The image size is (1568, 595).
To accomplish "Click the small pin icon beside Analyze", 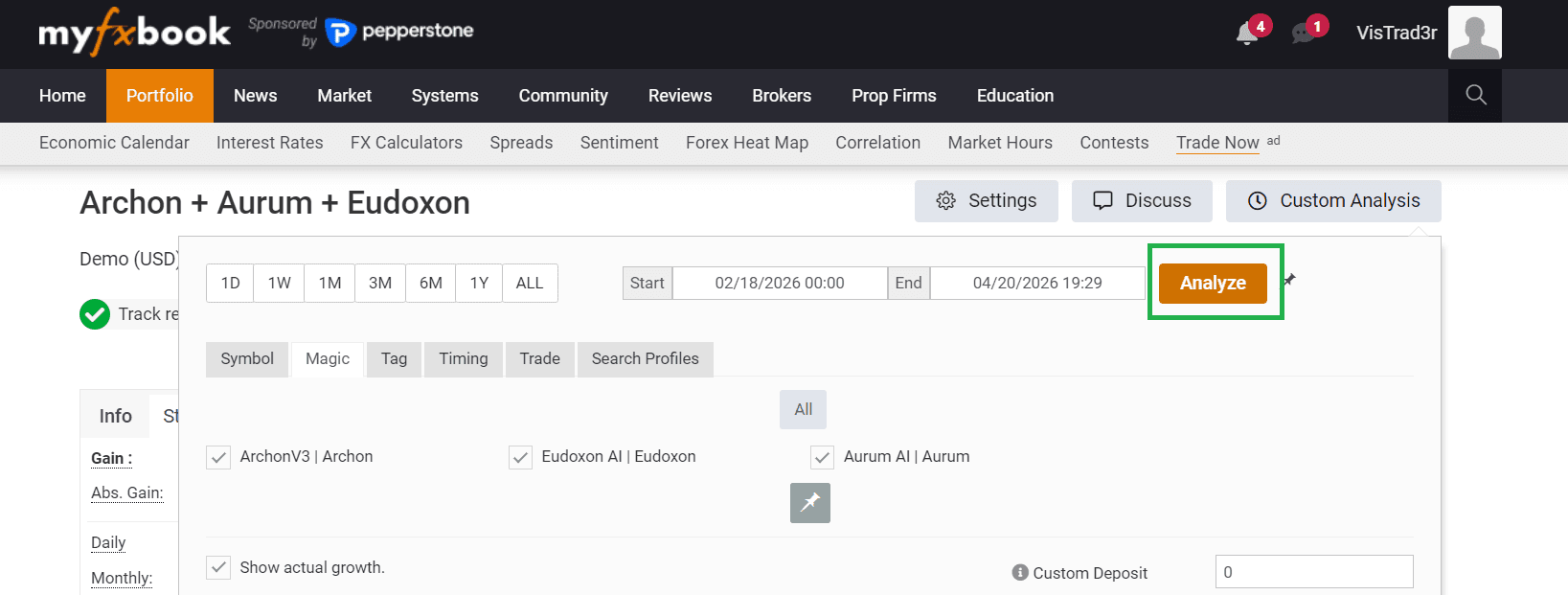I will click(1289, 280).
